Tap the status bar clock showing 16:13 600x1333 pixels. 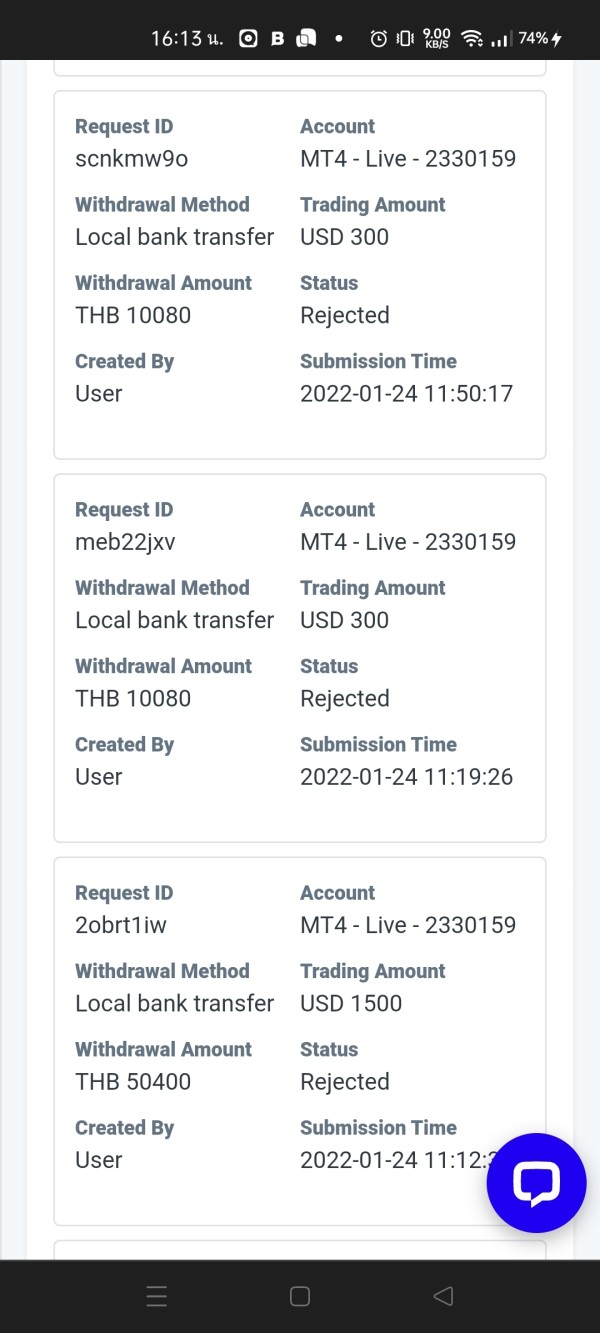[x=187, y=39]
